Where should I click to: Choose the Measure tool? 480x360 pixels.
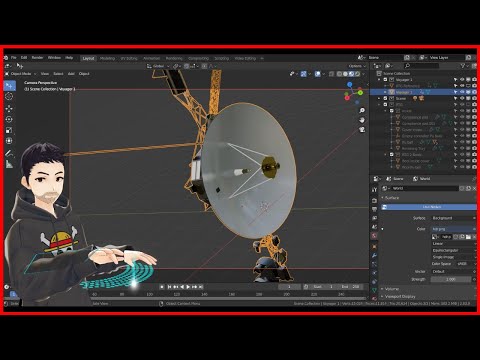[9, 164]
